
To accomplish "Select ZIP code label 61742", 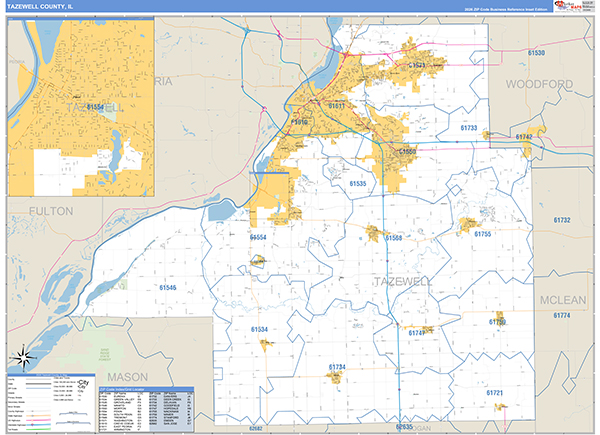I will click(524, 137).
